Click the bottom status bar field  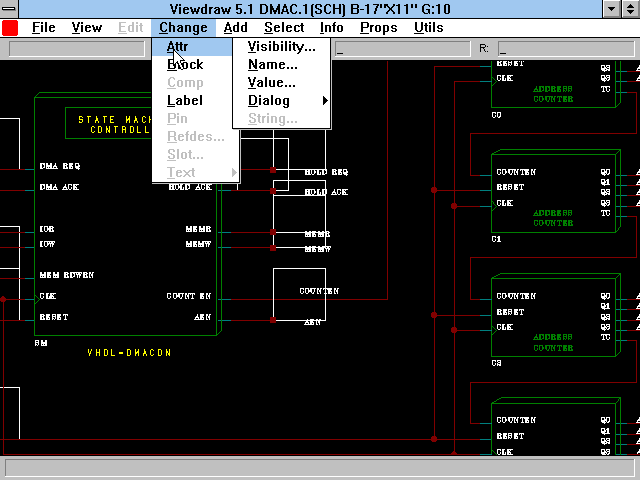point(320,467)
